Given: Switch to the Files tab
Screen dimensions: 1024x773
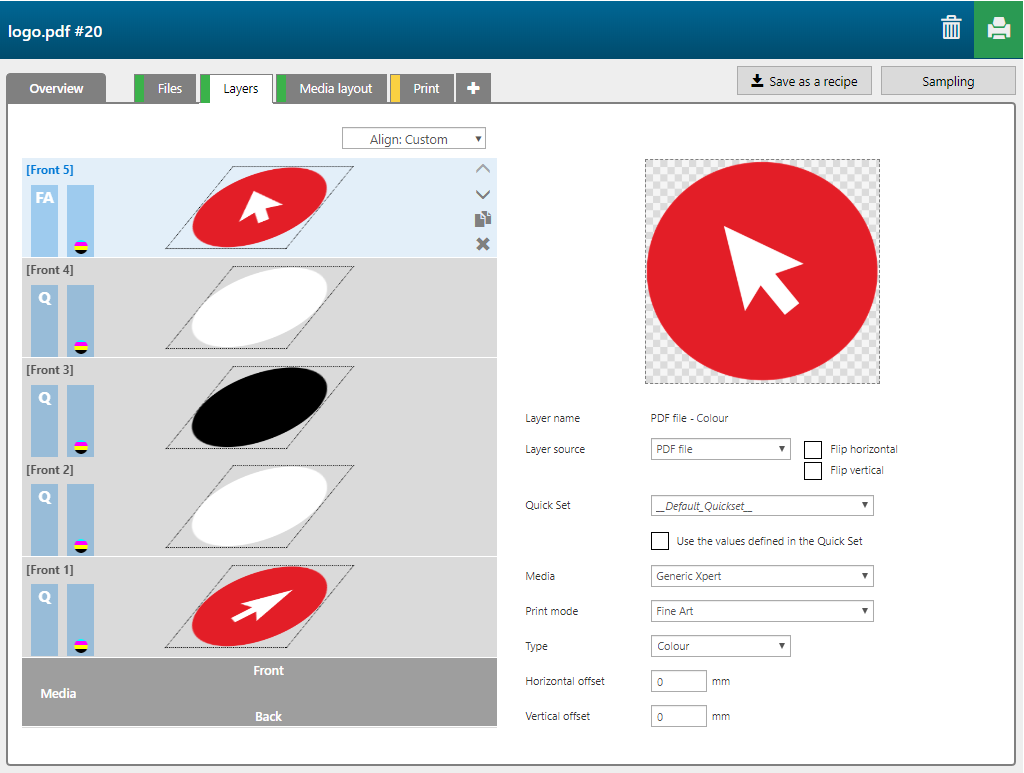Looking at the screenshot, I should point(165,88).
